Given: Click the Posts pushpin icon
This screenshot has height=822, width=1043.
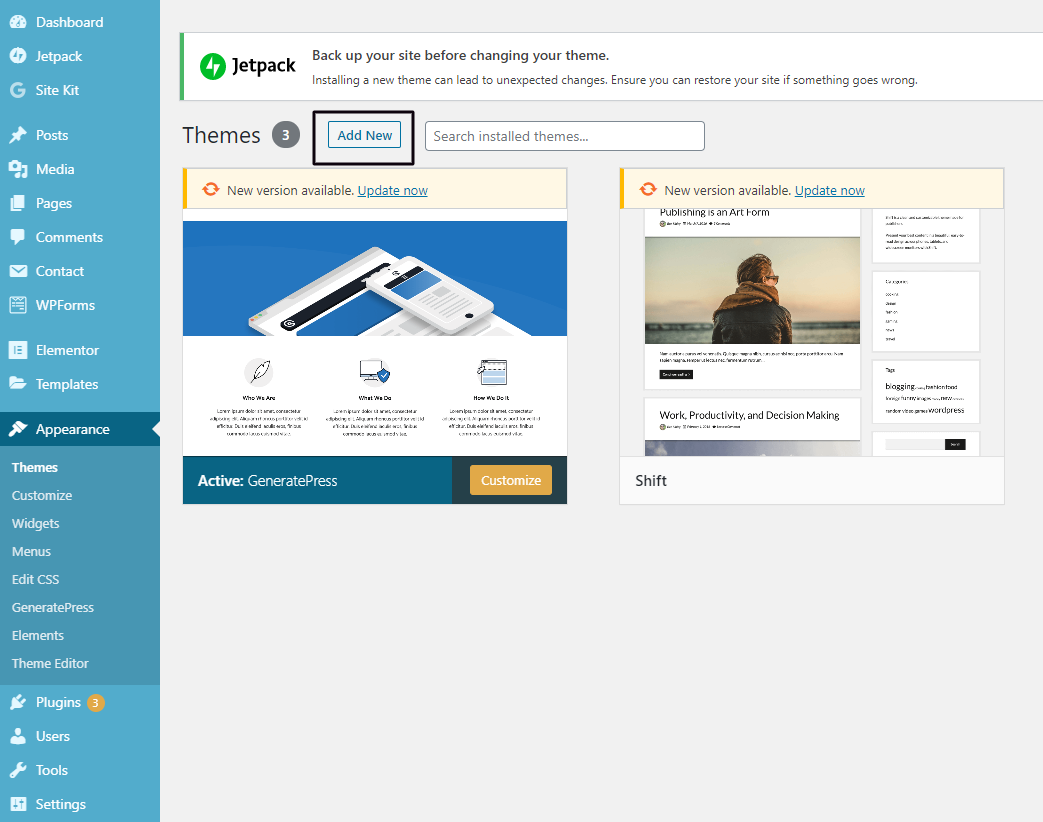Looking at the screenshot, I should point(18,135).
